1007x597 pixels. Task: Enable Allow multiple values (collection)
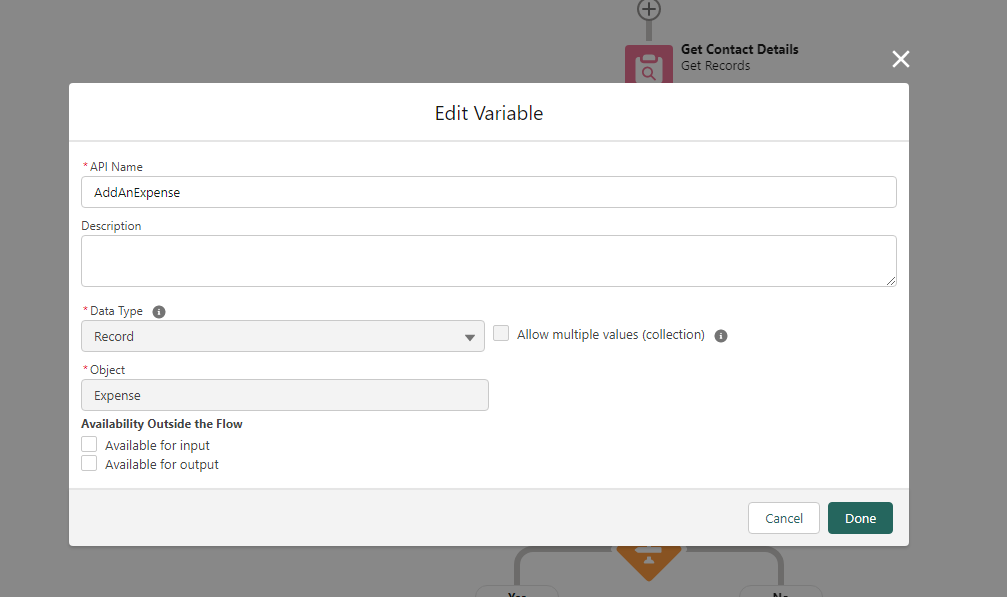[502, 334]
